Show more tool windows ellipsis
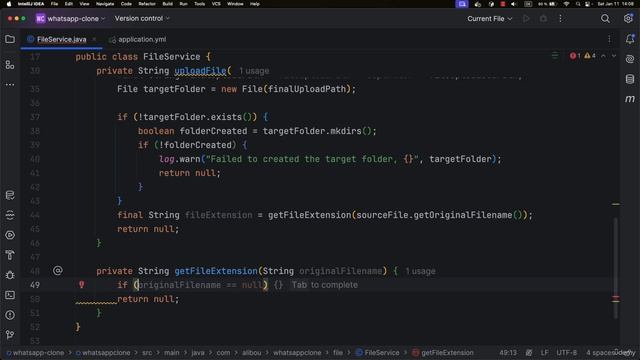 click(x=10, y=85)
